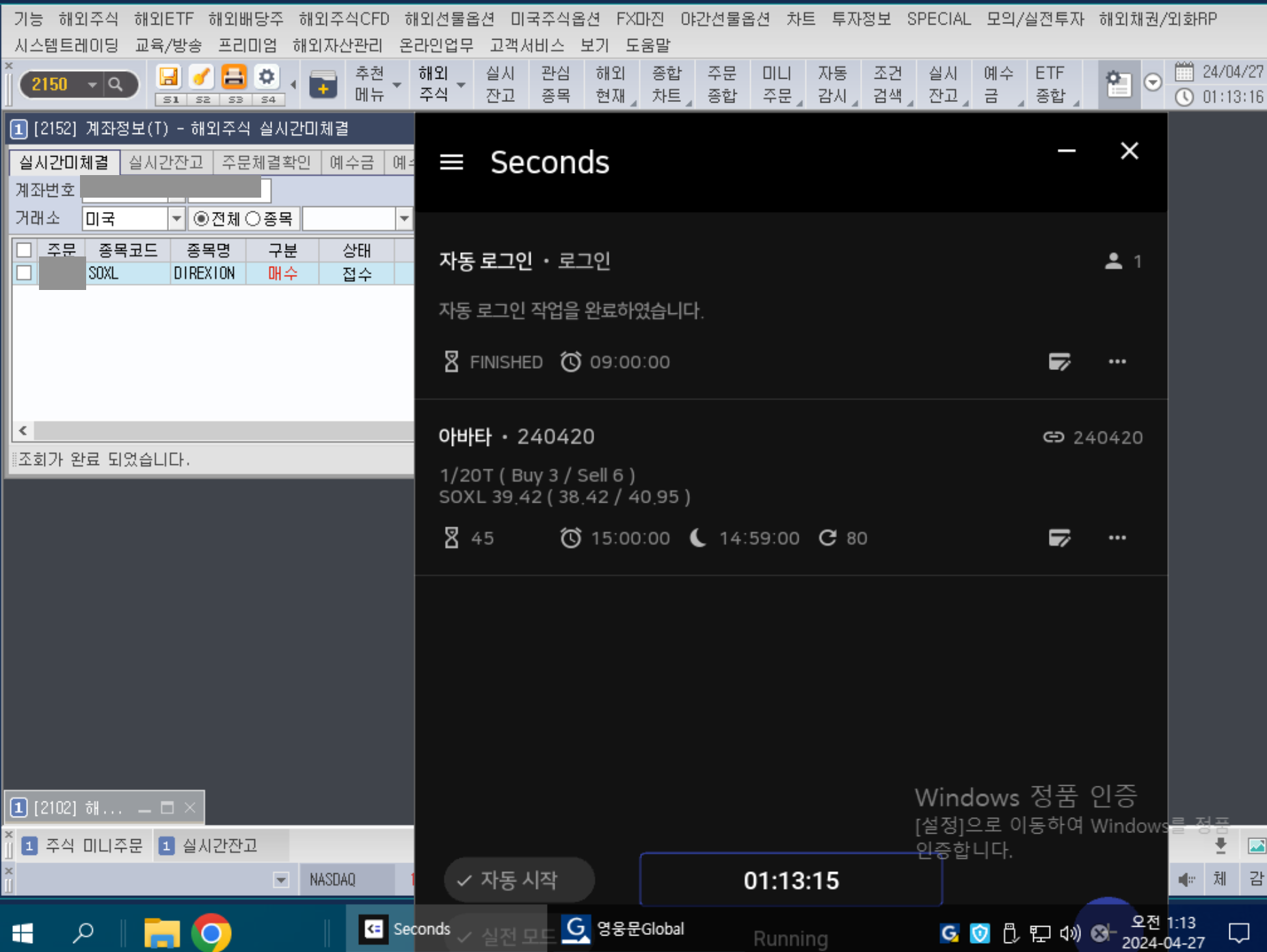Open more options on 자동 로그인 card
1267x952 pixels.
[1117, 361]
